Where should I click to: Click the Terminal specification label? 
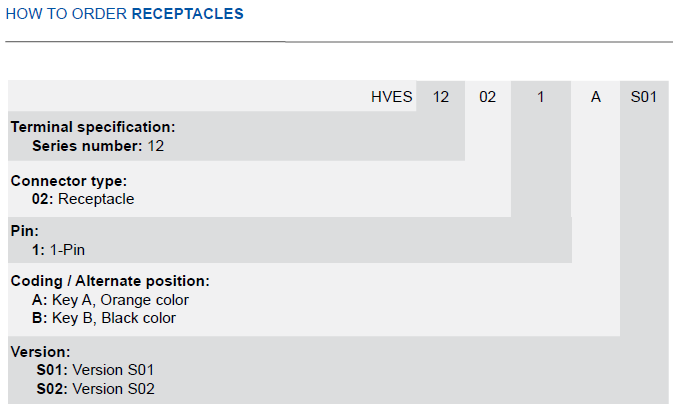[x=93, y=127]
